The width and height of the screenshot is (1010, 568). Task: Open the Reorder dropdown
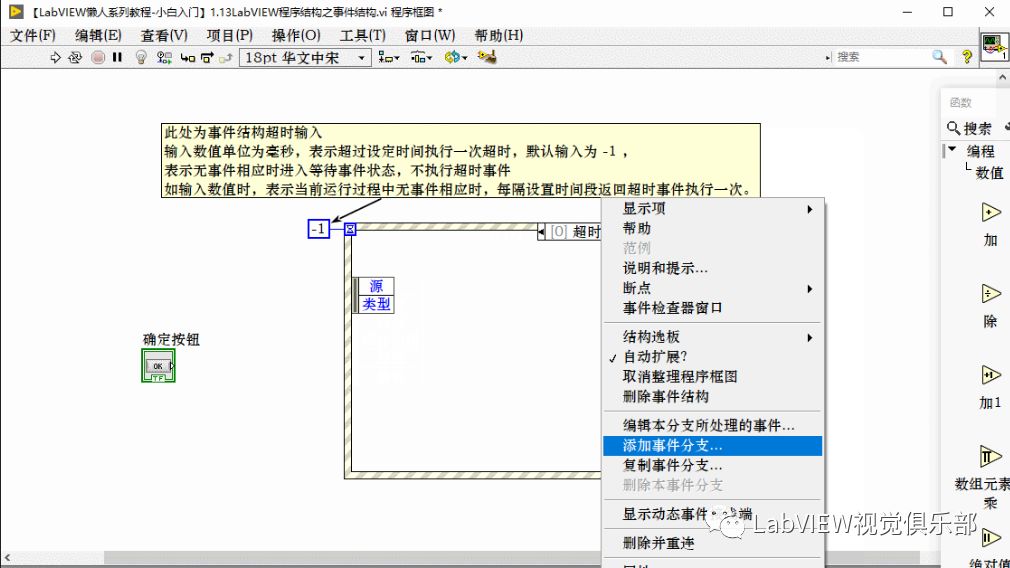tap(455, 58)
